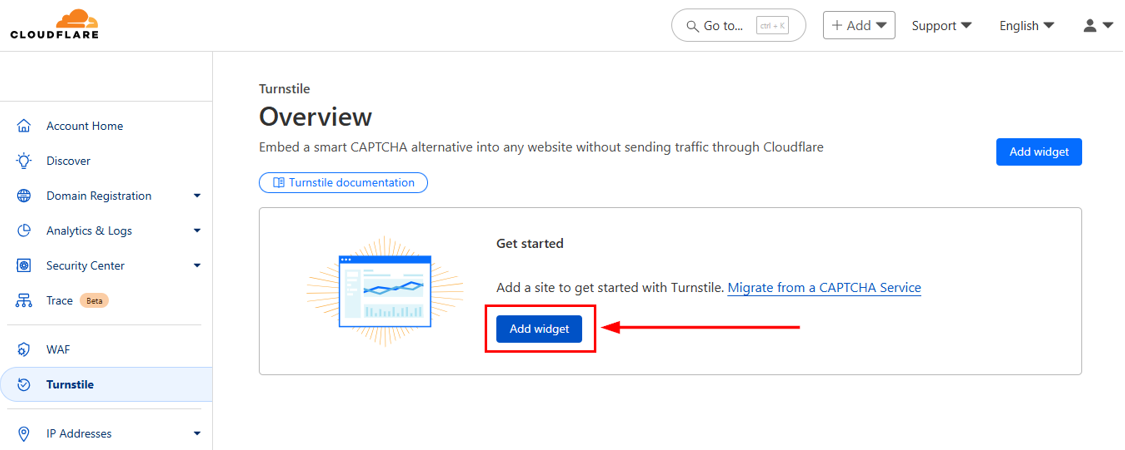Click the Cloudflare logo
1125x450 pixels.
[54, 25]
